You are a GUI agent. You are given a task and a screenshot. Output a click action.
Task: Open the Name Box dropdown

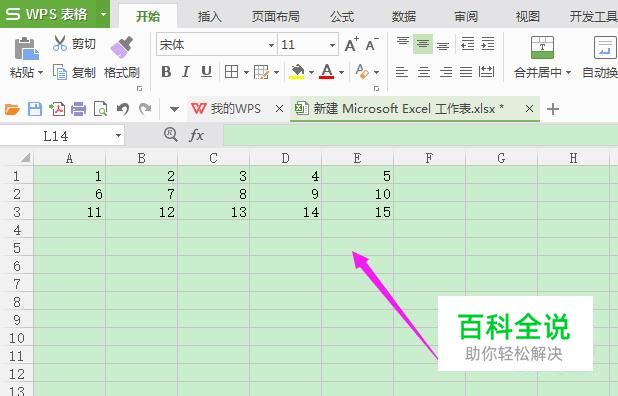tap(118, 136)
